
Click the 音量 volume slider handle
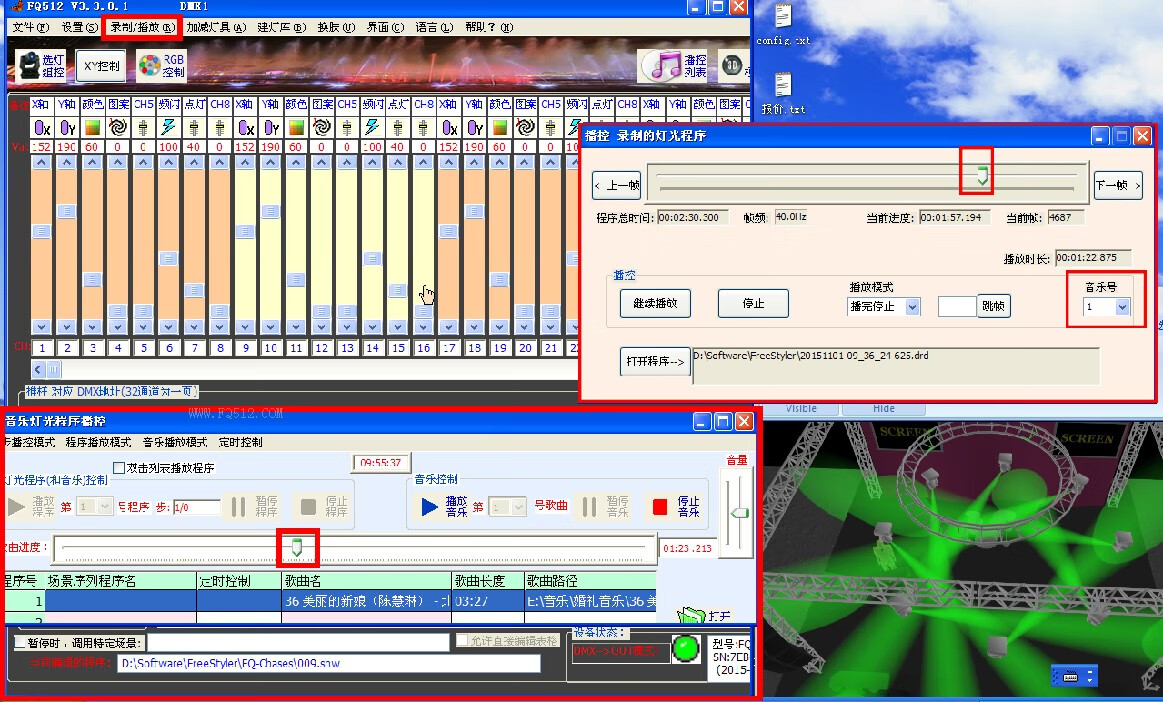[739, 512]
